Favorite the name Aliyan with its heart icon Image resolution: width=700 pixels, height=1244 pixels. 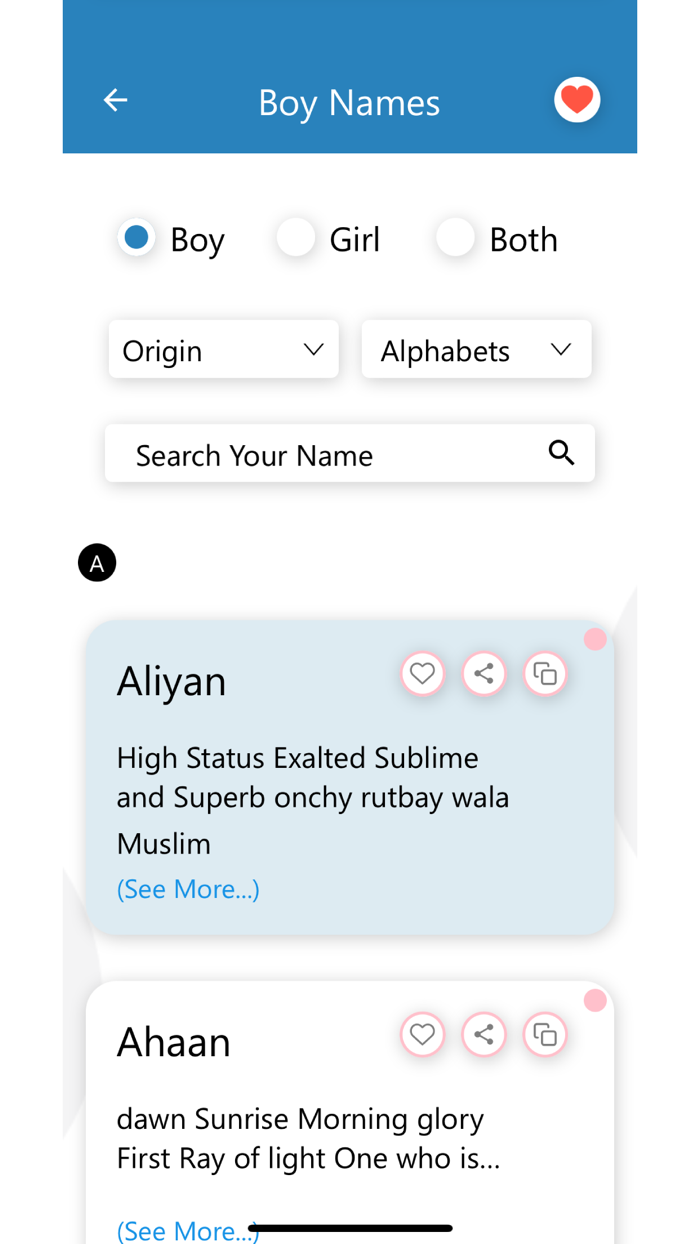click(x=422, y=673)
